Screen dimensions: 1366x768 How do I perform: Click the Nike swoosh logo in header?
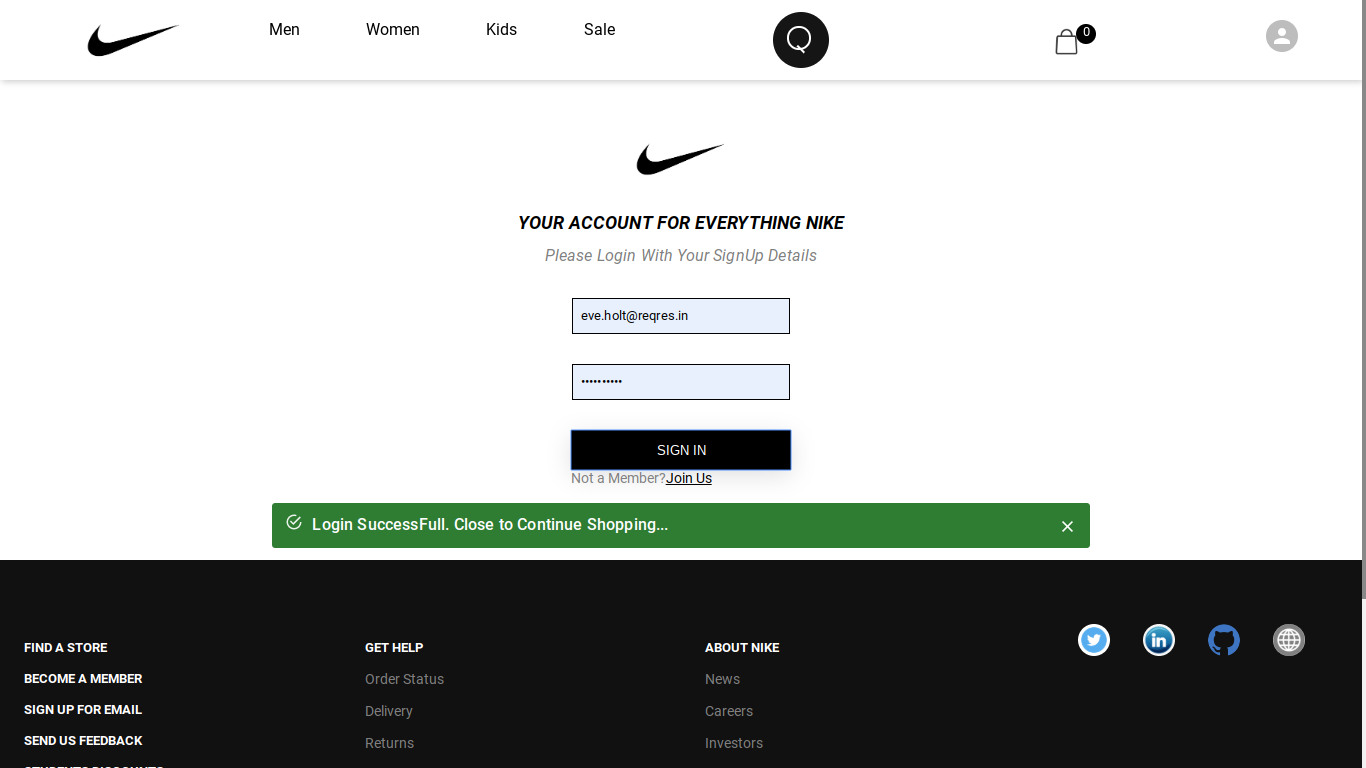tap(133, 40)
